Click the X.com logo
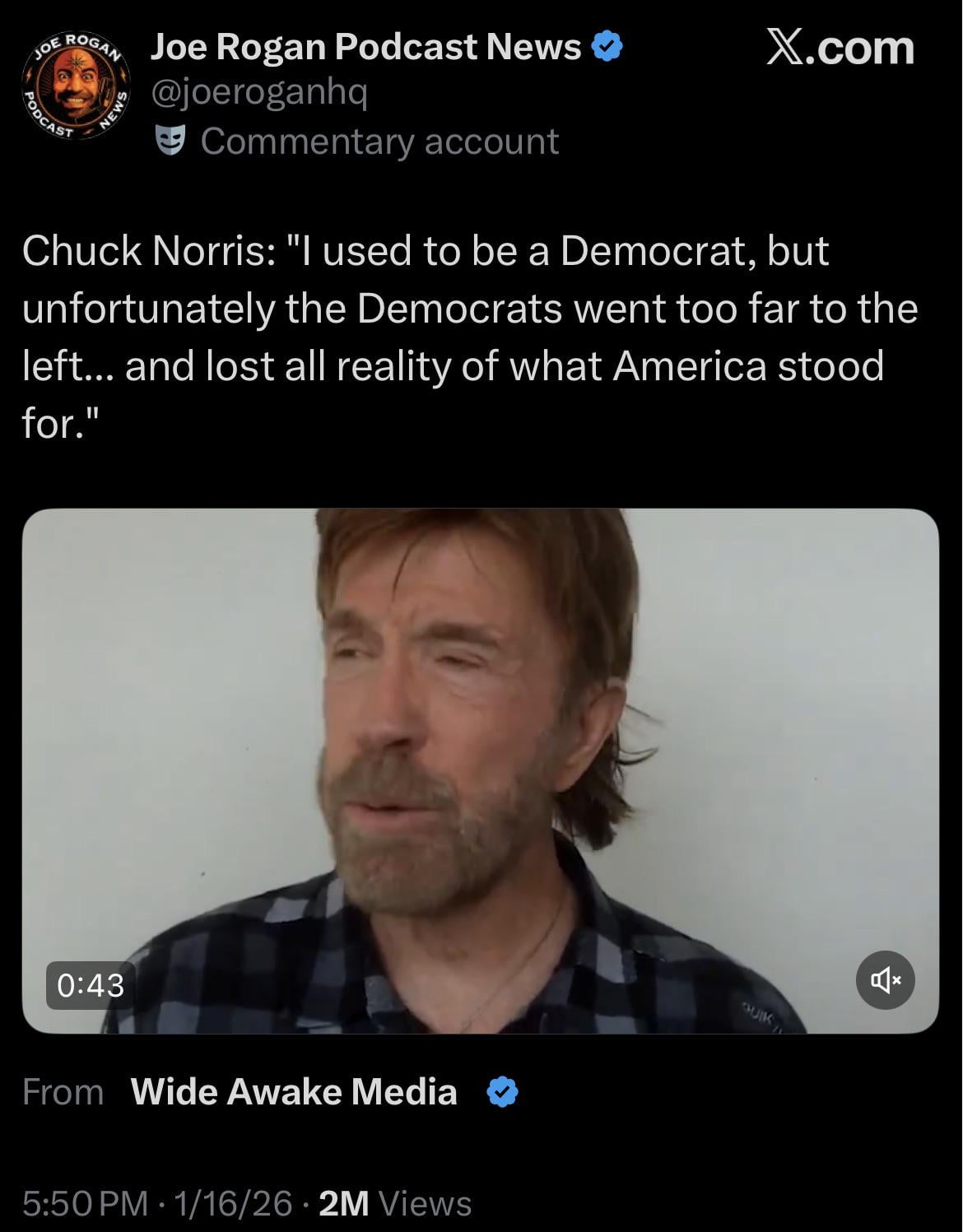This screenshot has height=1232, width=963. pyautogui.click(x=840, y=48)
